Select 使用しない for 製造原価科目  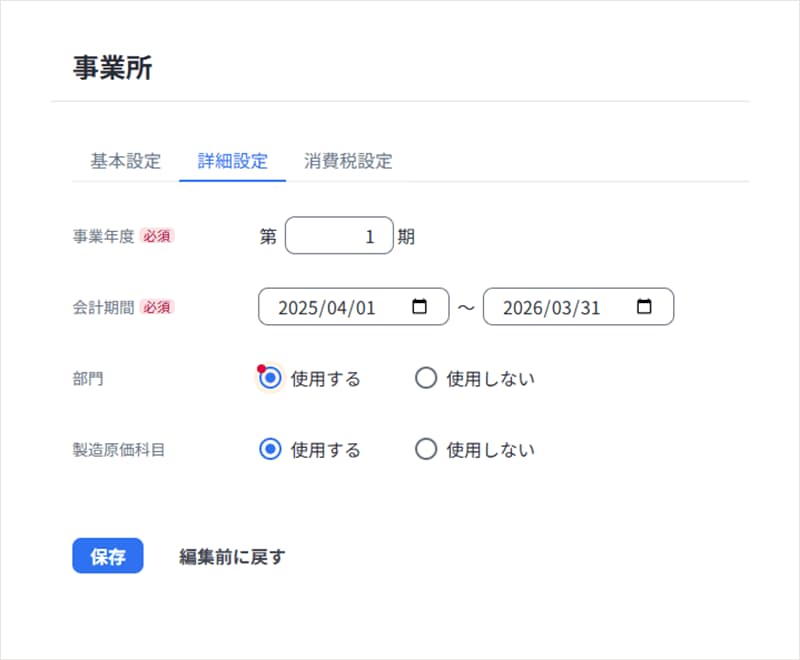tap(426, 450)
